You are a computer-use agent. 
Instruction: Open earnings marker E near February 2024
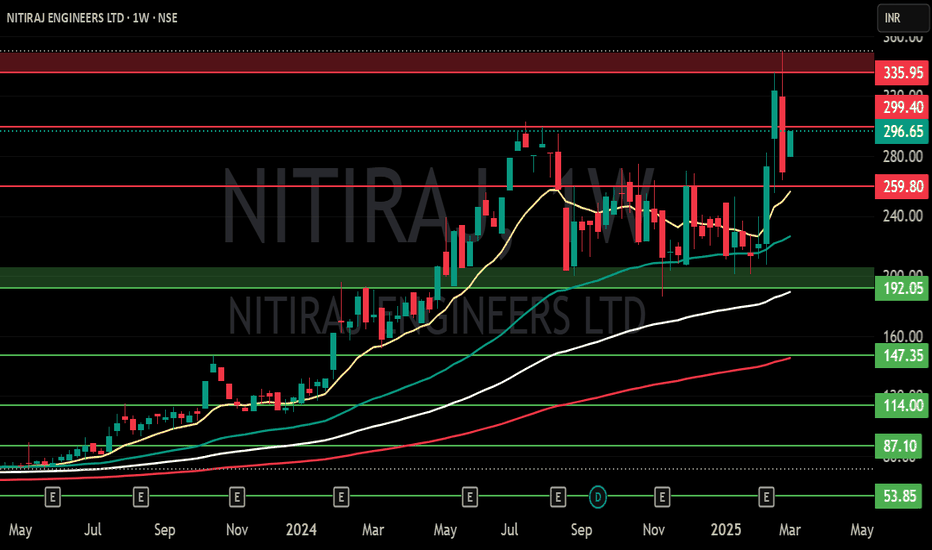click(x=341, y=496)
